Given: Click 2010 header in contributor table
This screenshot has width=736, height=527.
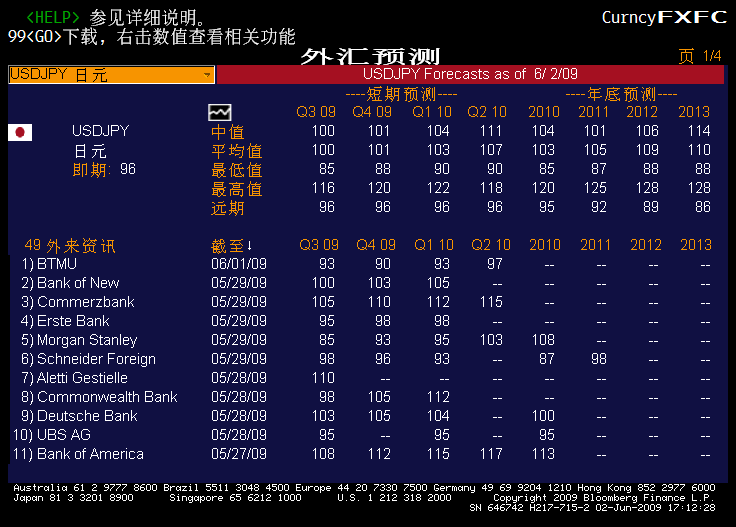Looking at the screenshot, I should coord(545,245).
